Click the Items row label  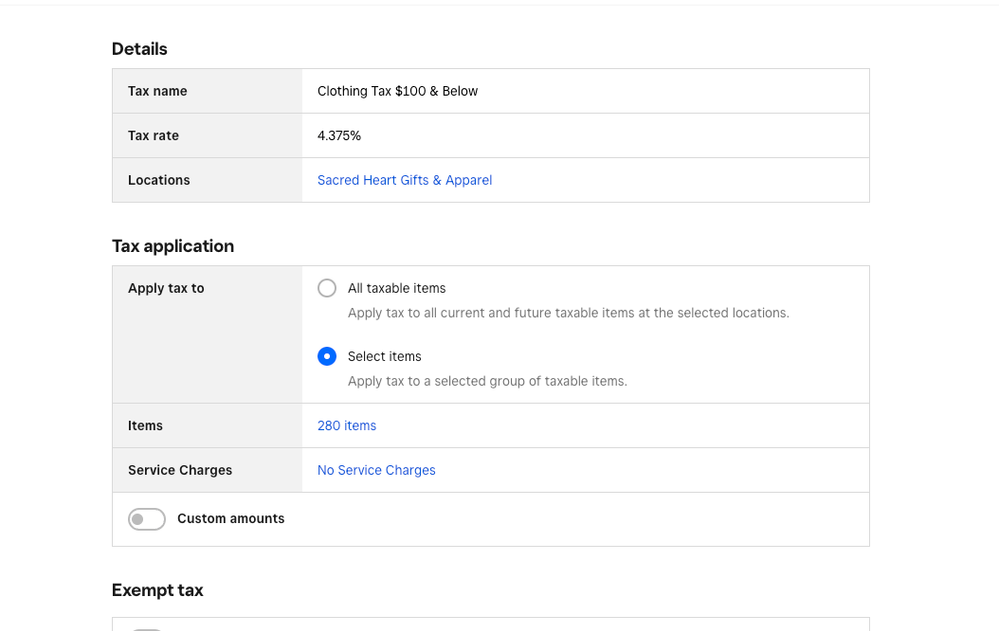click(x=145, y=425)
